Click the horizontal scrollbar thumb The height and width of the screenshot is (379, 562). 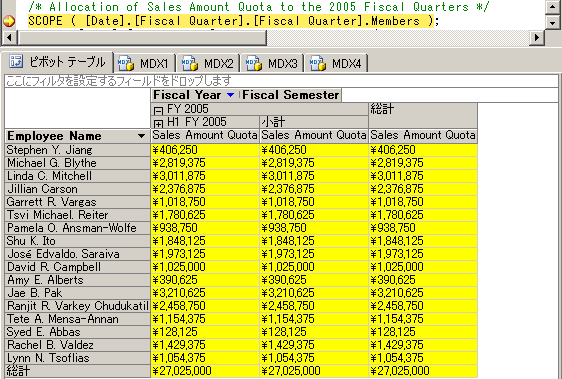142,37
